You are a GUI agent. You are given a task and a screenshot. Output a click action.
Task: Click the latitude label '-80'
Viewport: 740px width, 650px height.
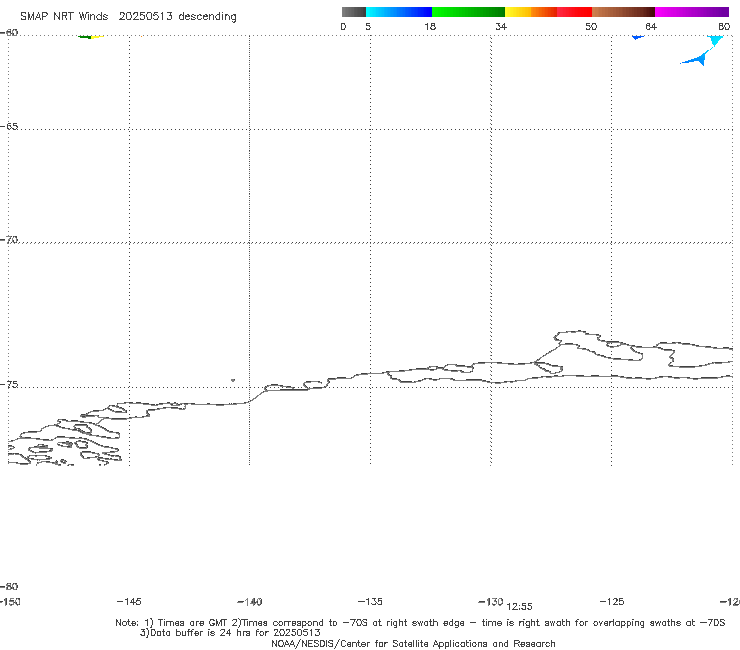[9, 587]
